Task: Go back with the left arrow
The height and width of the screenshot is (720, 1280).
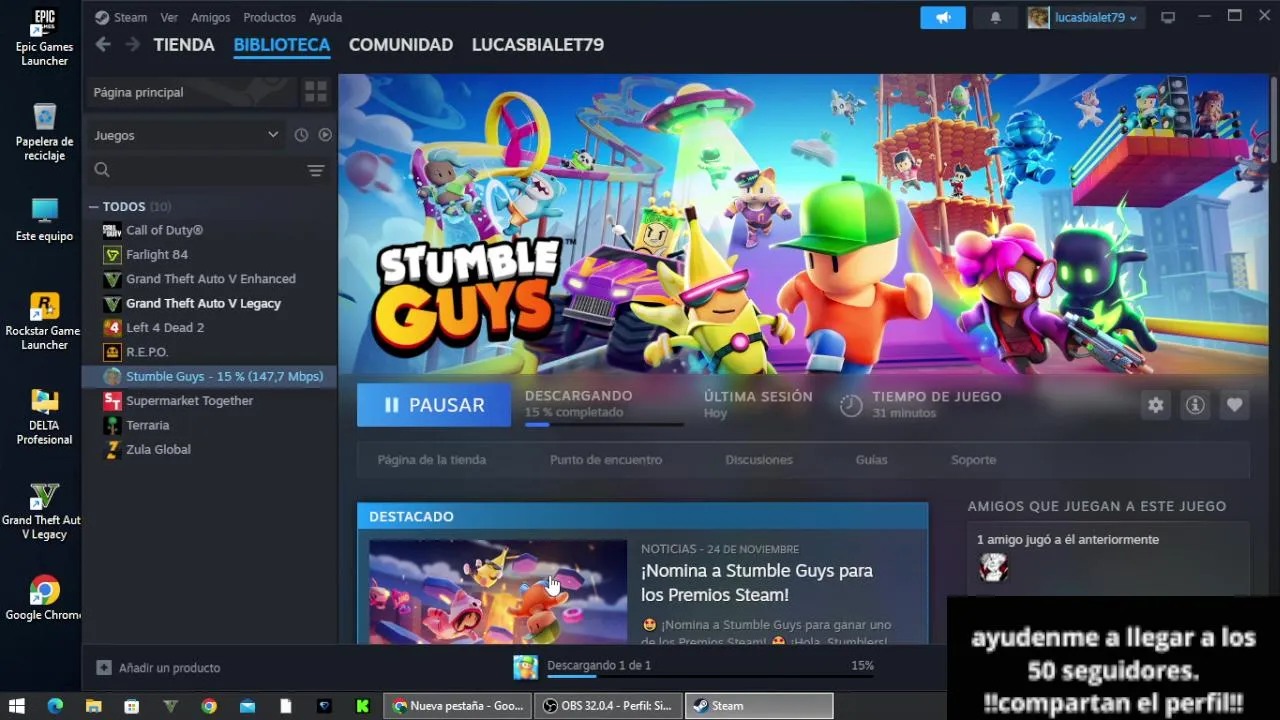Action: 102,44
